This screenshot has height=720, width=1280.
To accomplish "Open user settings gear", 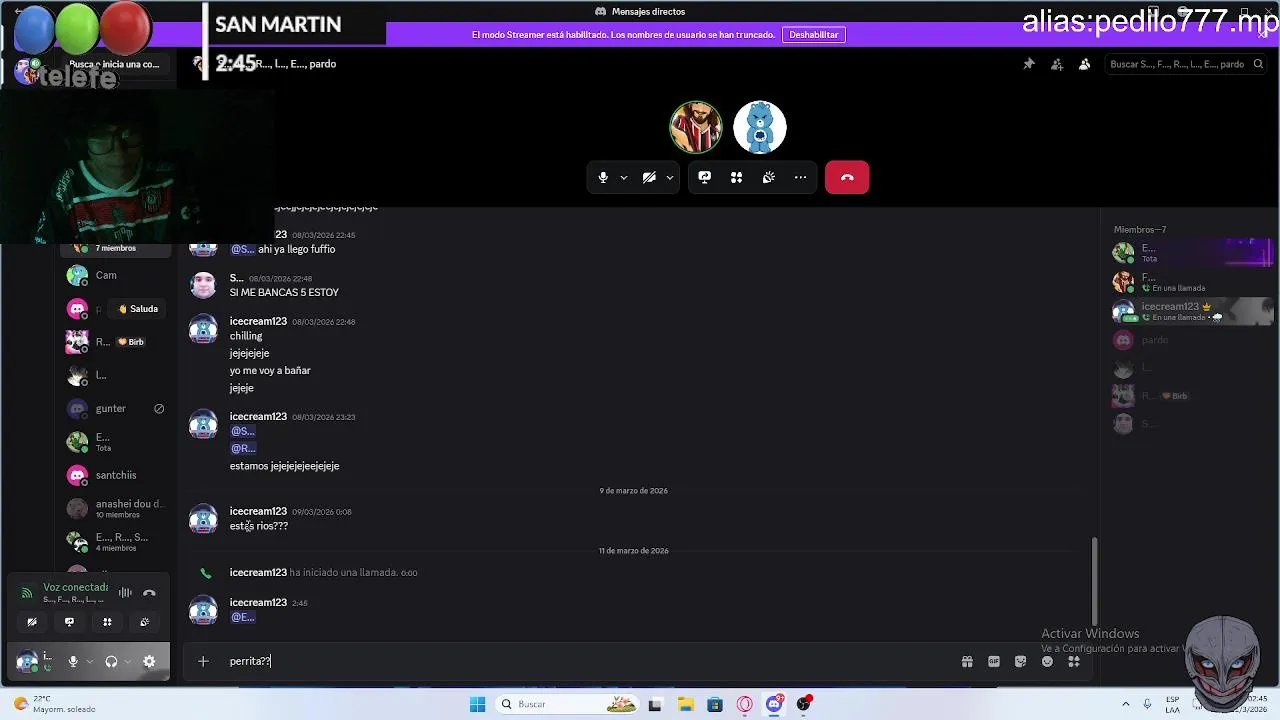I will click(x=149, y=661).
